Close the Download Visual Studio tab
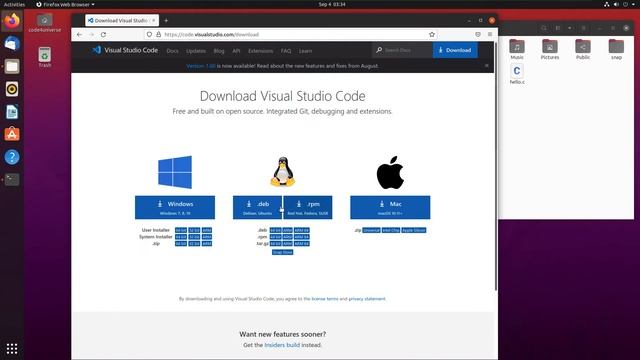640x360 pixels. [x=154, y=20]
